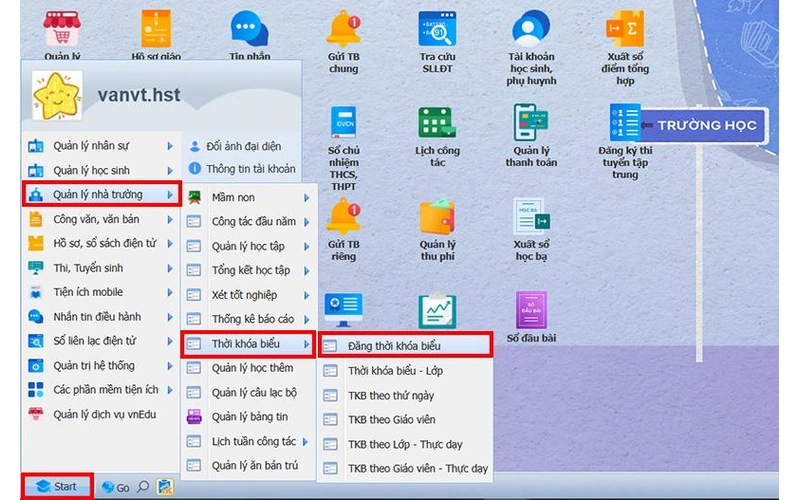Open Đăng ký thi tuyển tập trung icon
Viewport: 800px width, 500px height.
coord(624,123)
